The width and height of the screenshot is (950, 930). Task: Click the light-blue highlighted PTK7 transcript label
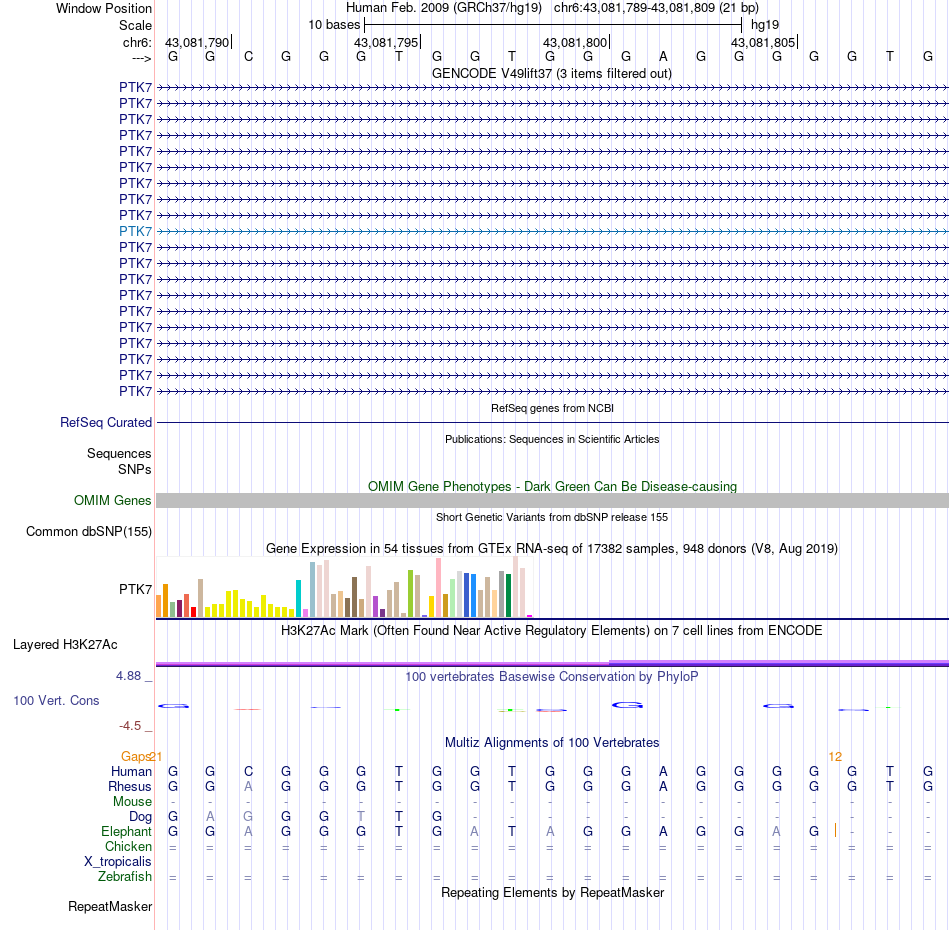[x=135, y=231]
